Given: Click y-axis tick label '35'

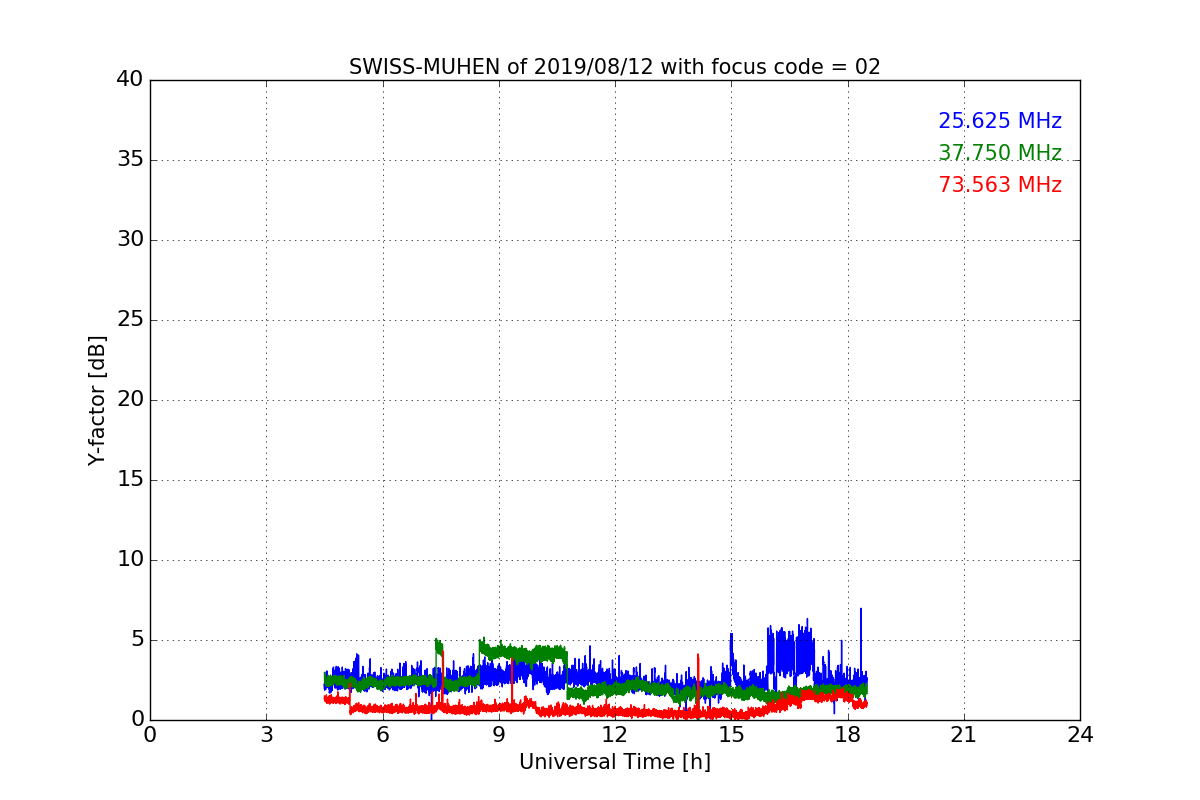Looking at the screenshot, I should click(x=130, y=159).
